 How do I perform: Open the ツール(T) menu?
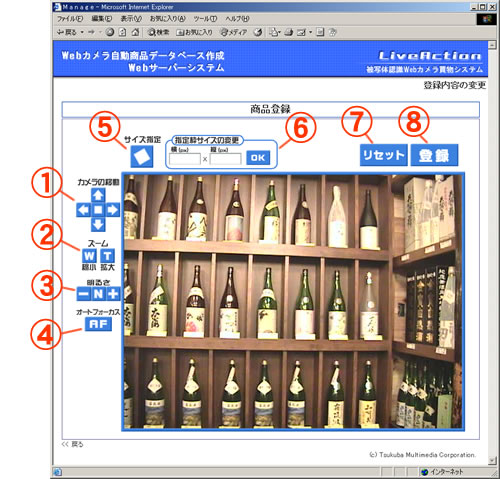click(x=205, y=19)
